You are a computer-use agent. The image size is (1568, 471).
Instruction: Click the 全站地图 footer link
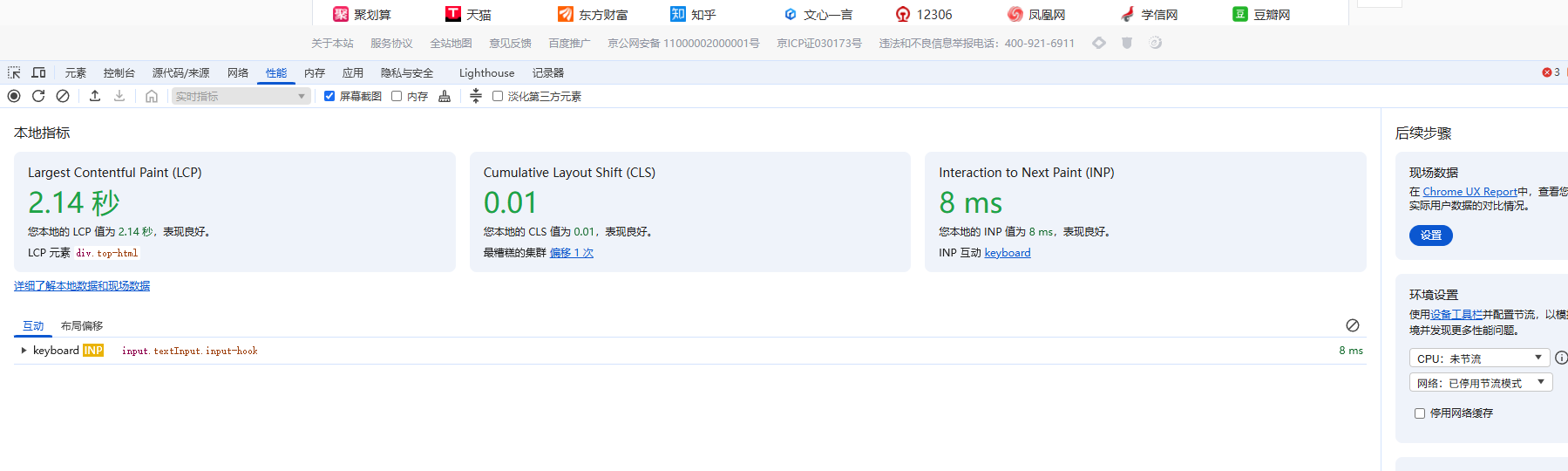(x=451, y=43)
